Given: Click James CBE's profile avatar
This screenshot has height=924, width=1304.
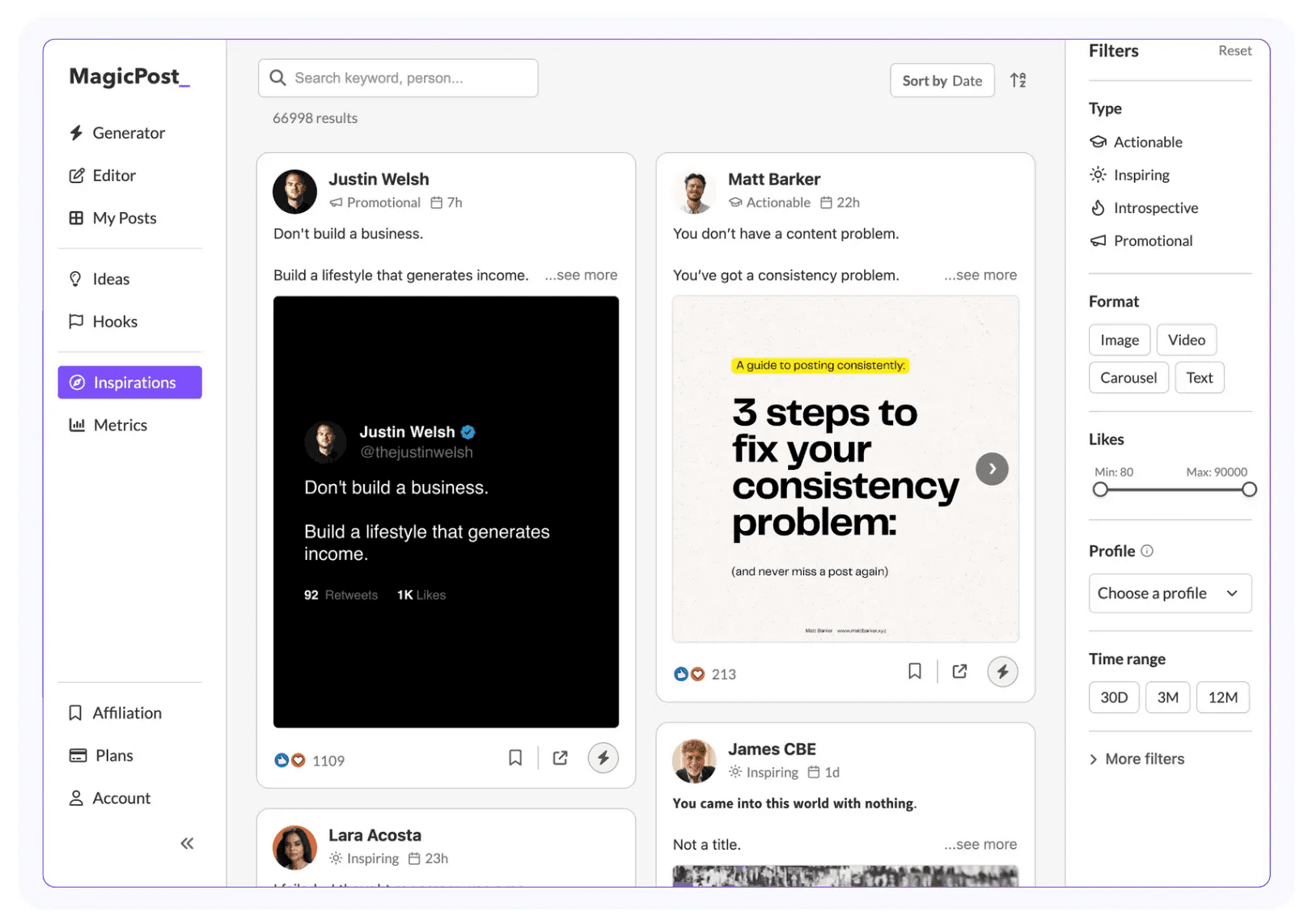Looking at the screenshot, I should point(694,761).
